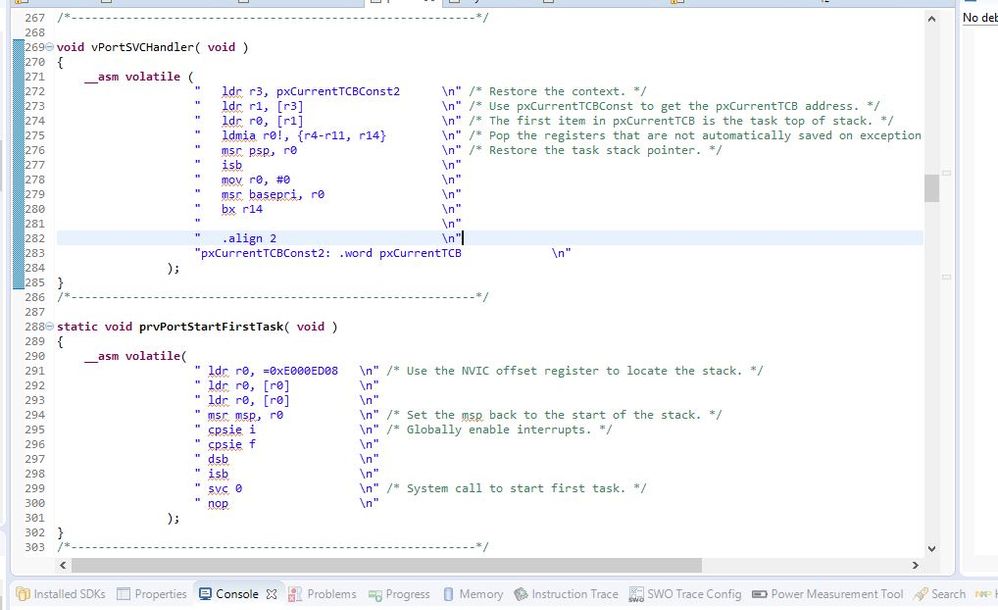The image size is (998, 610).
Task: Click the 'bx r14' instruction
Action: (242, 209)
